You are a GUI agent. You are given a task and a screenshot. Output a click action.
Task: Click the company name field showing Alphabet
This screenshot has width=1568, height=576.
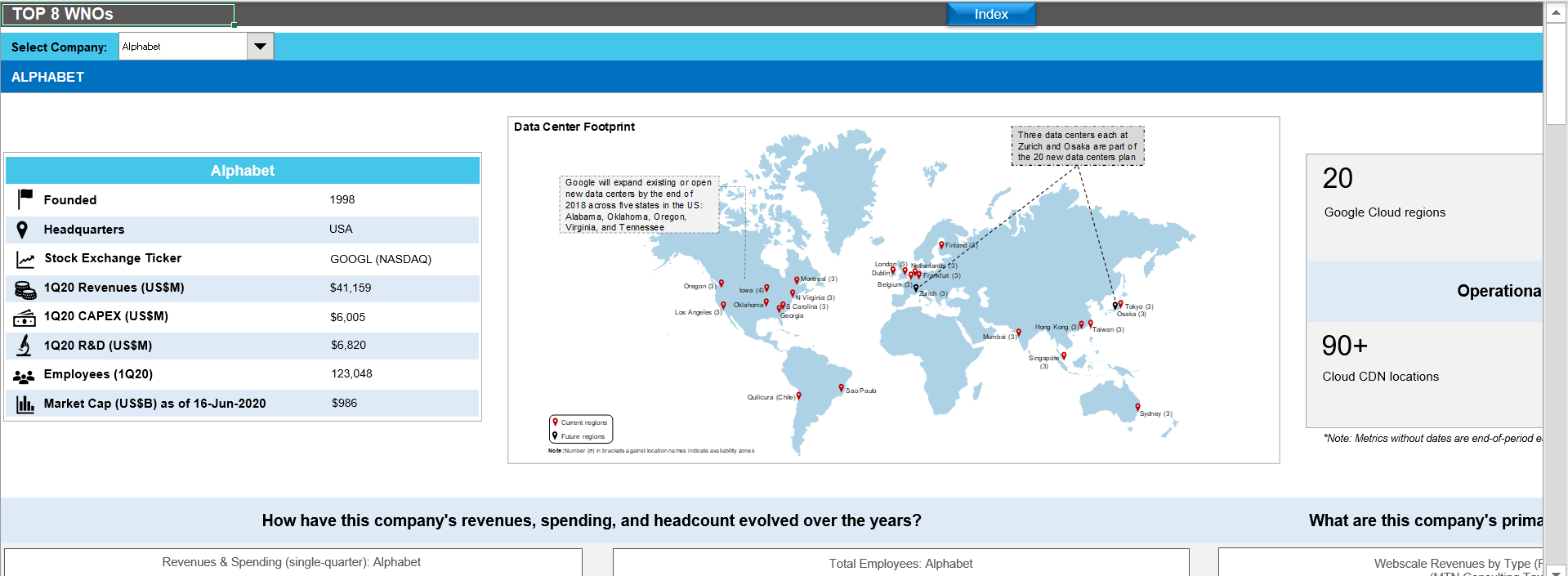click(x=183, y=47)
